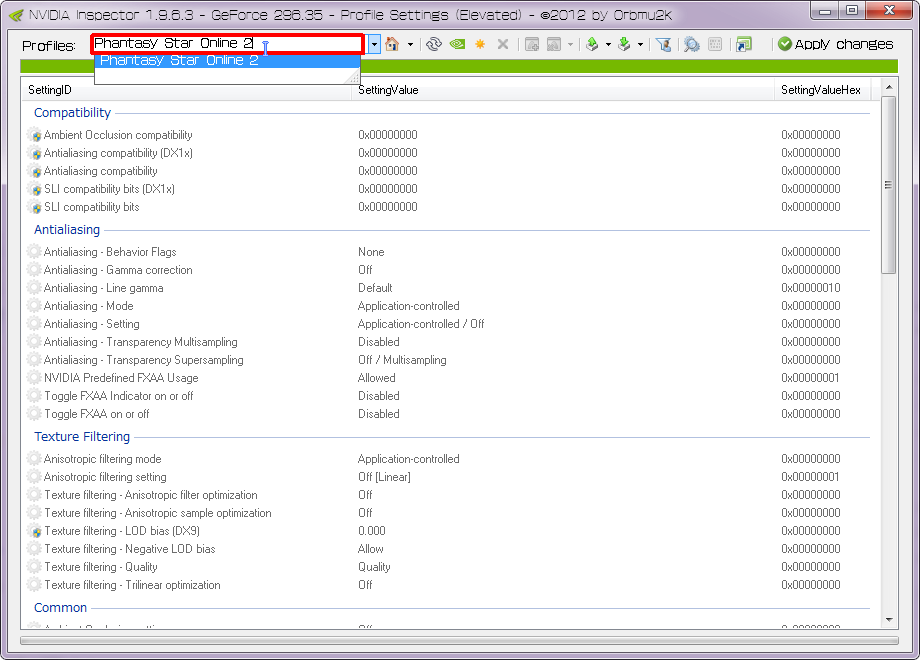Click gear icon beside Antialiasing - Setting
This screenshot has height=660, width=920.
pyautogui.click(x=35, y=324)
